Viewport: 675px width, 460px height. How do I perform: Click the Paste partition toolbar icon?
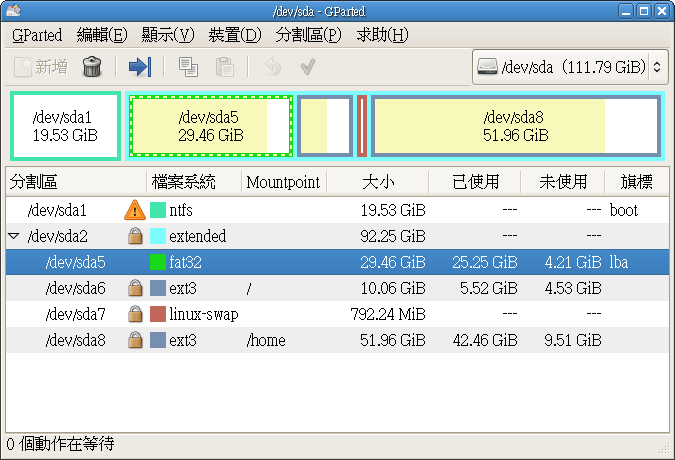225,67
